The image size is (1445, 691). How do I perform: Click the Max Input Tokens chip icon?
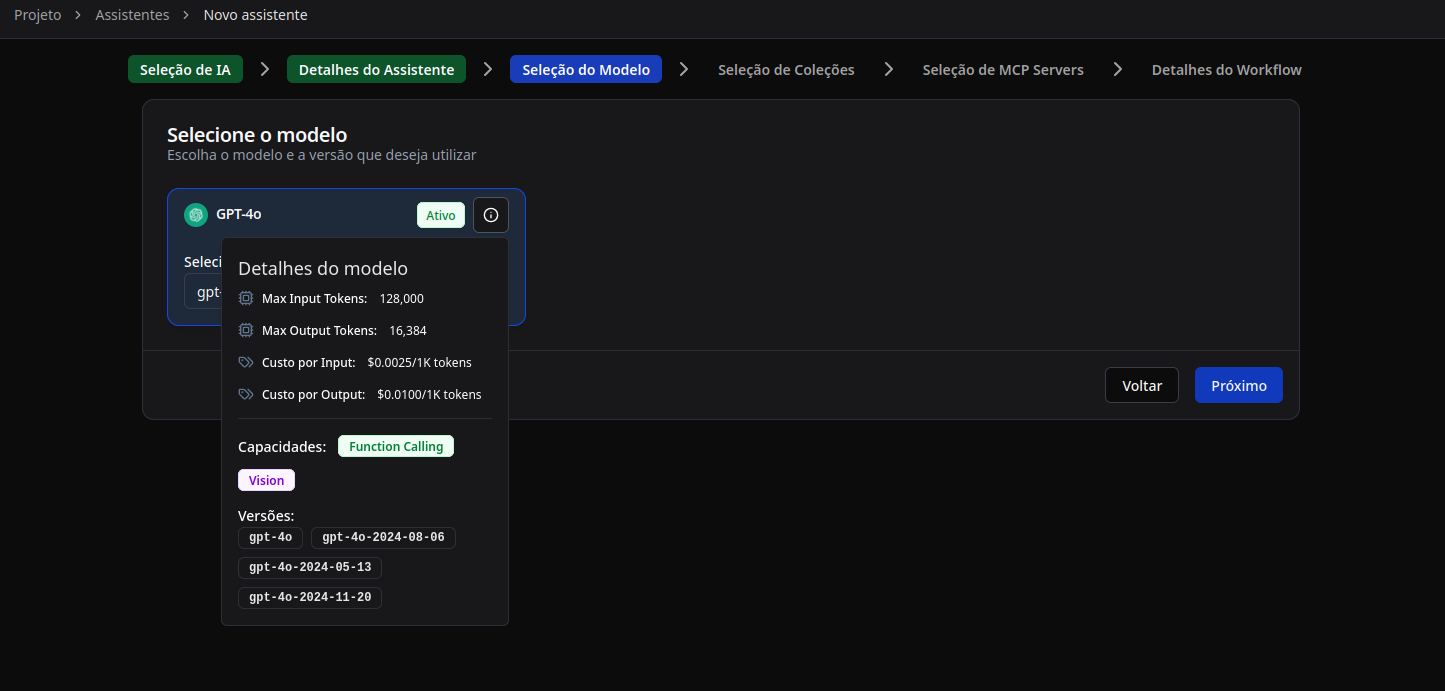[246, 298]
